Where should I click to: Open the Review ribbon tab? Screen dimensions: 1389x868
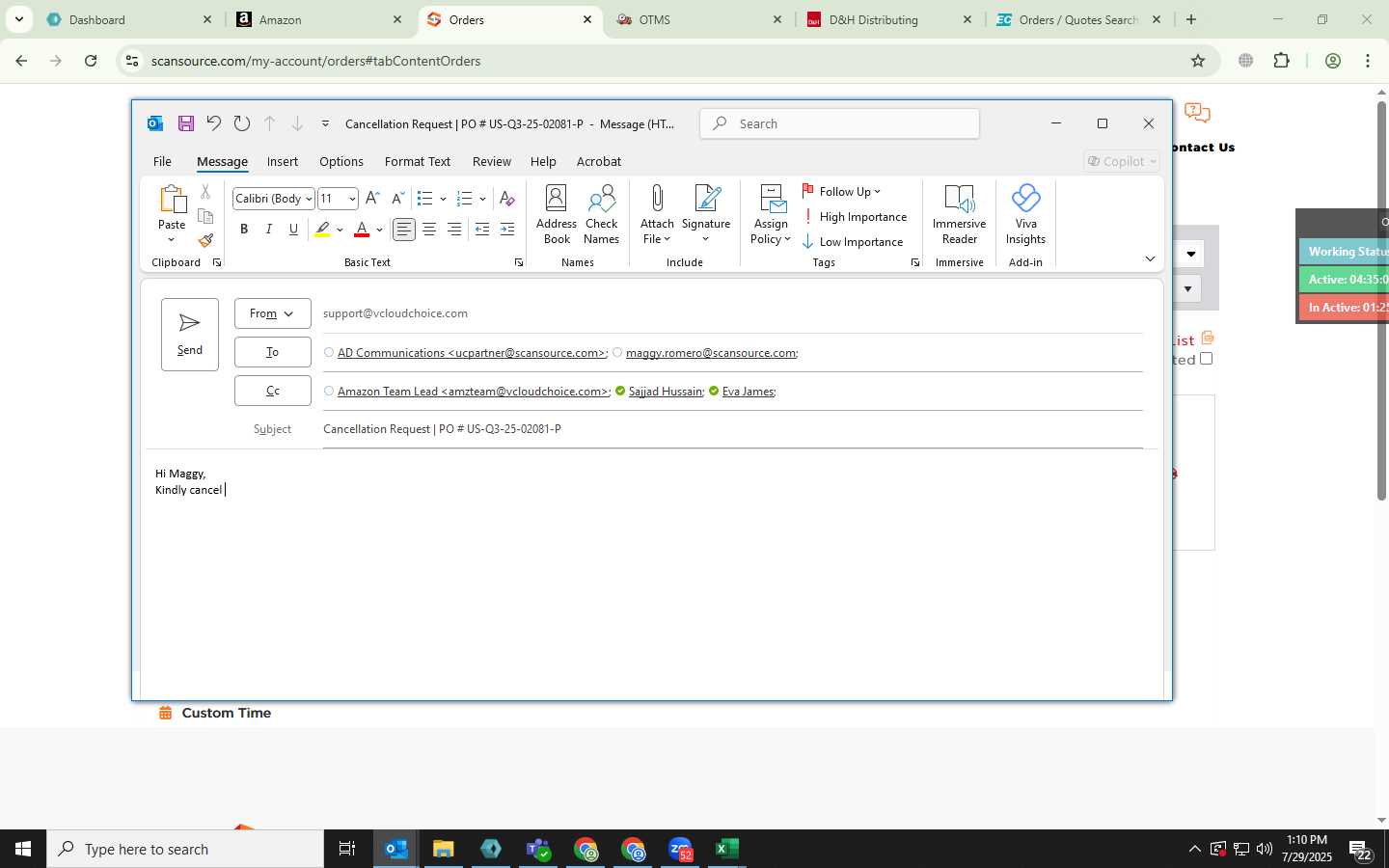492,161
